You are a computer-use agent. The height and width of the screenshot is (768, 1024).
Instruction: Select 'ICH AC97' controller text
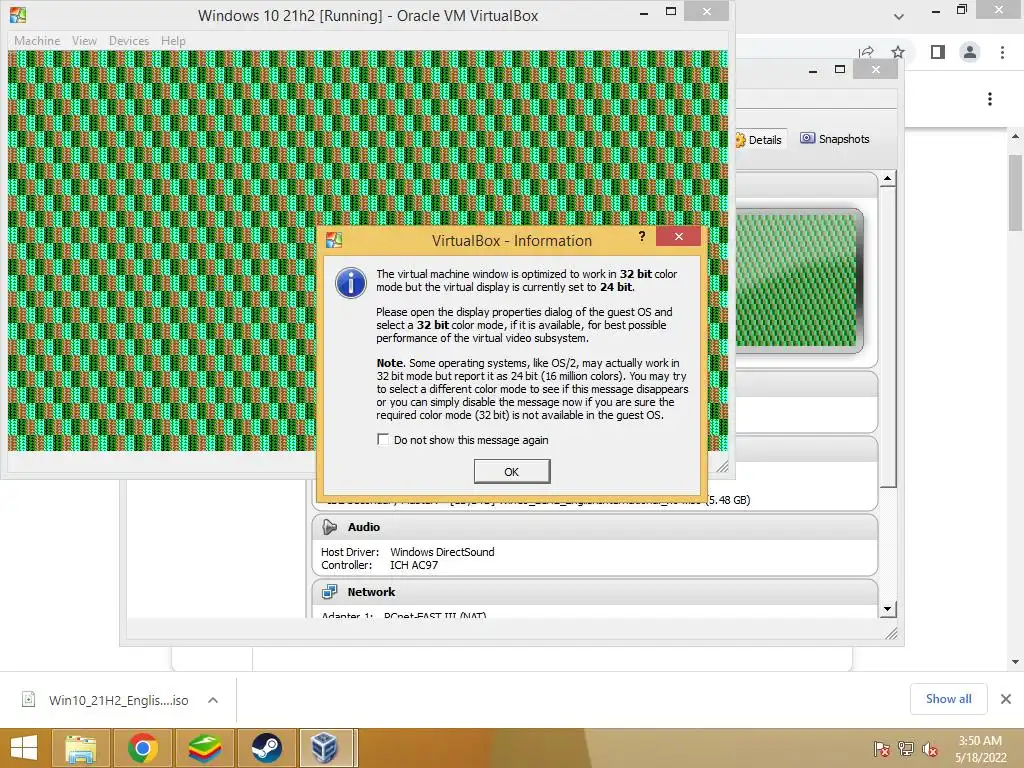(x=414, y=565)
